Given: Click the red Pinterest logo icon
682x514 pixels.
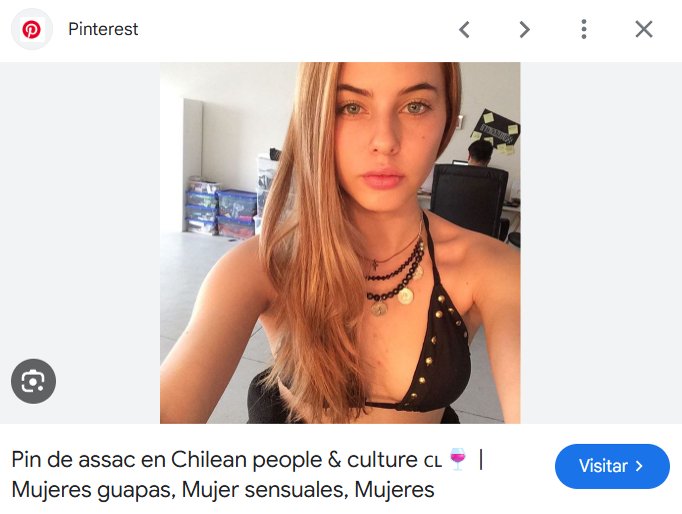Looking at the screenshot, I should 31,30.
